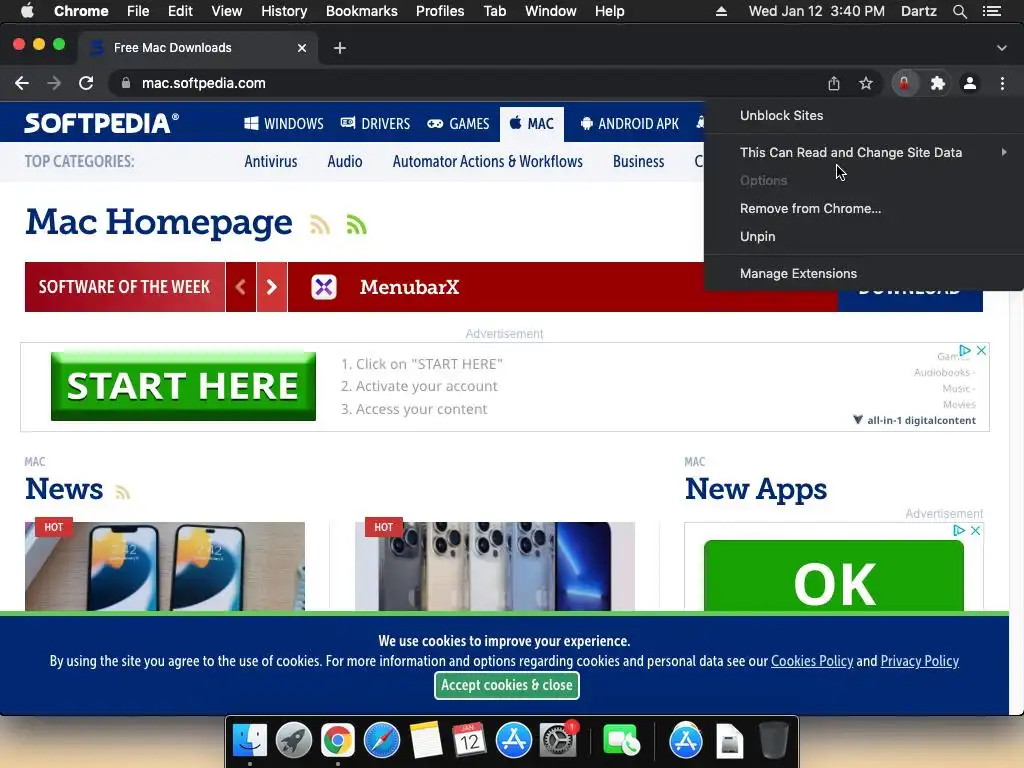Open Finder from the Dock
Screen dimensions: 1024x768
click(249, 741)
